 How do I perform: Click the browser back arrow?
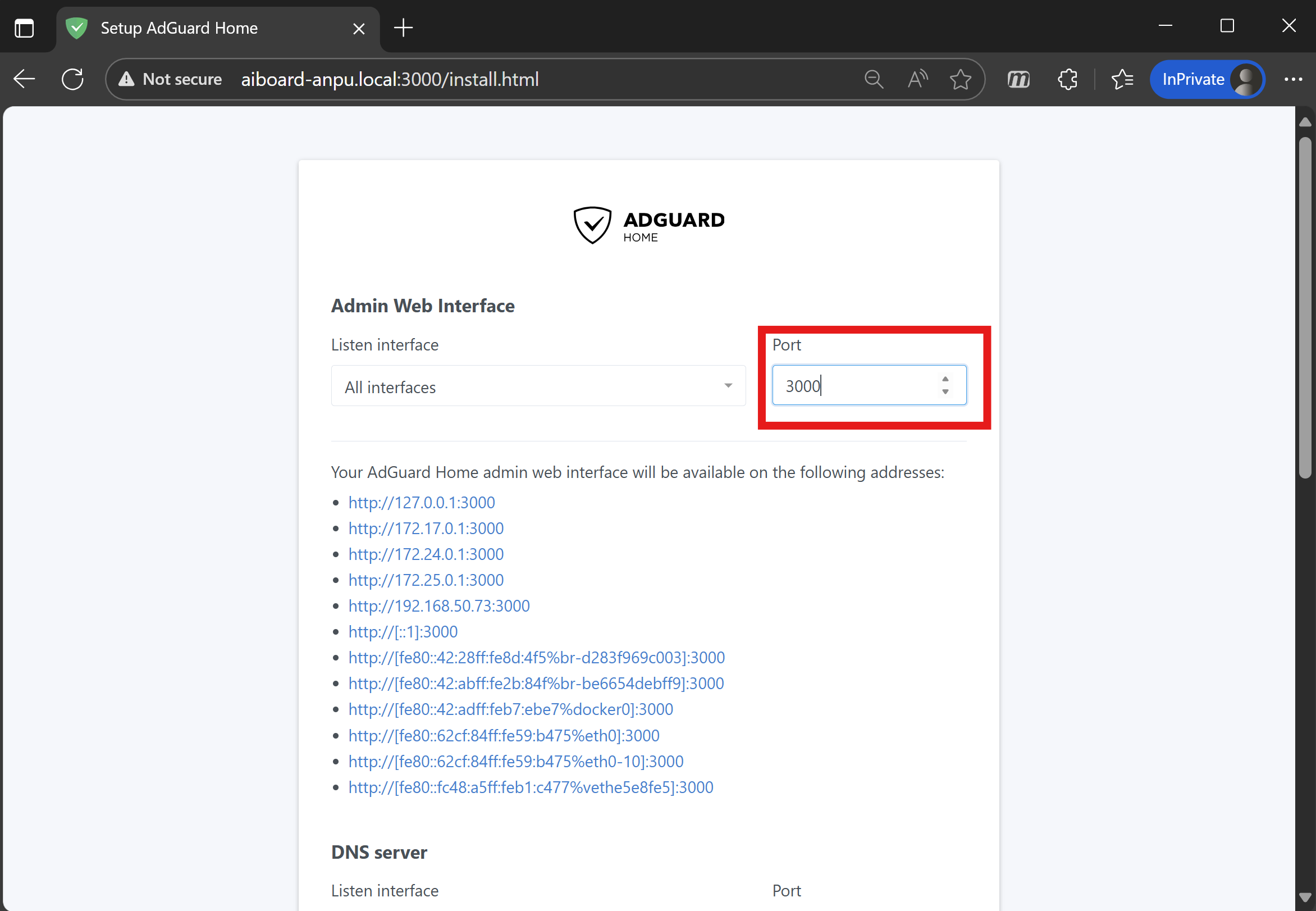click(x=25, y=79)
